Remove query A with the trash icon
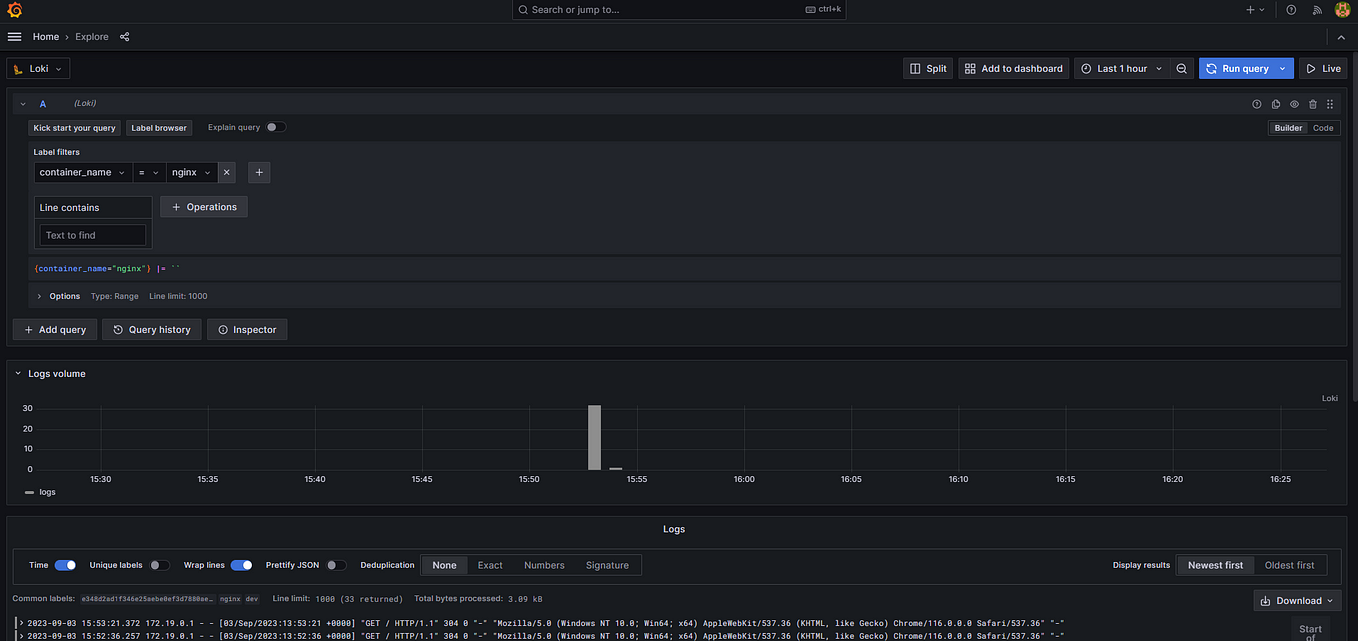1358x641 pixels. tap(1312, 103)
